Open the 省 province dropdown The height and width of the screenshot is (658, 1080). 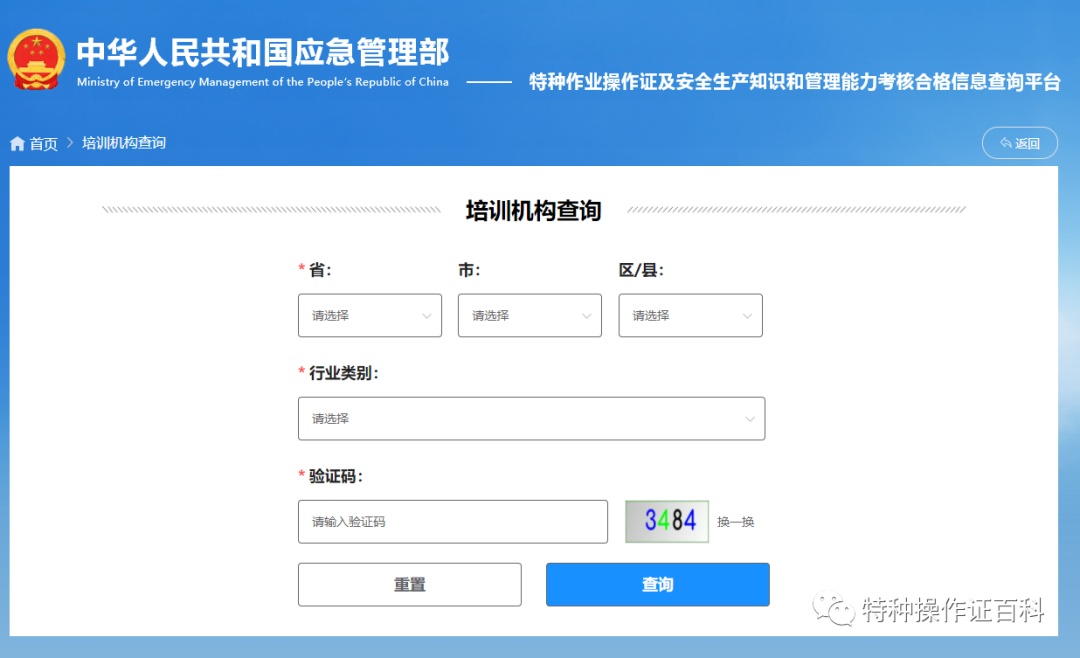pos(370,316)
